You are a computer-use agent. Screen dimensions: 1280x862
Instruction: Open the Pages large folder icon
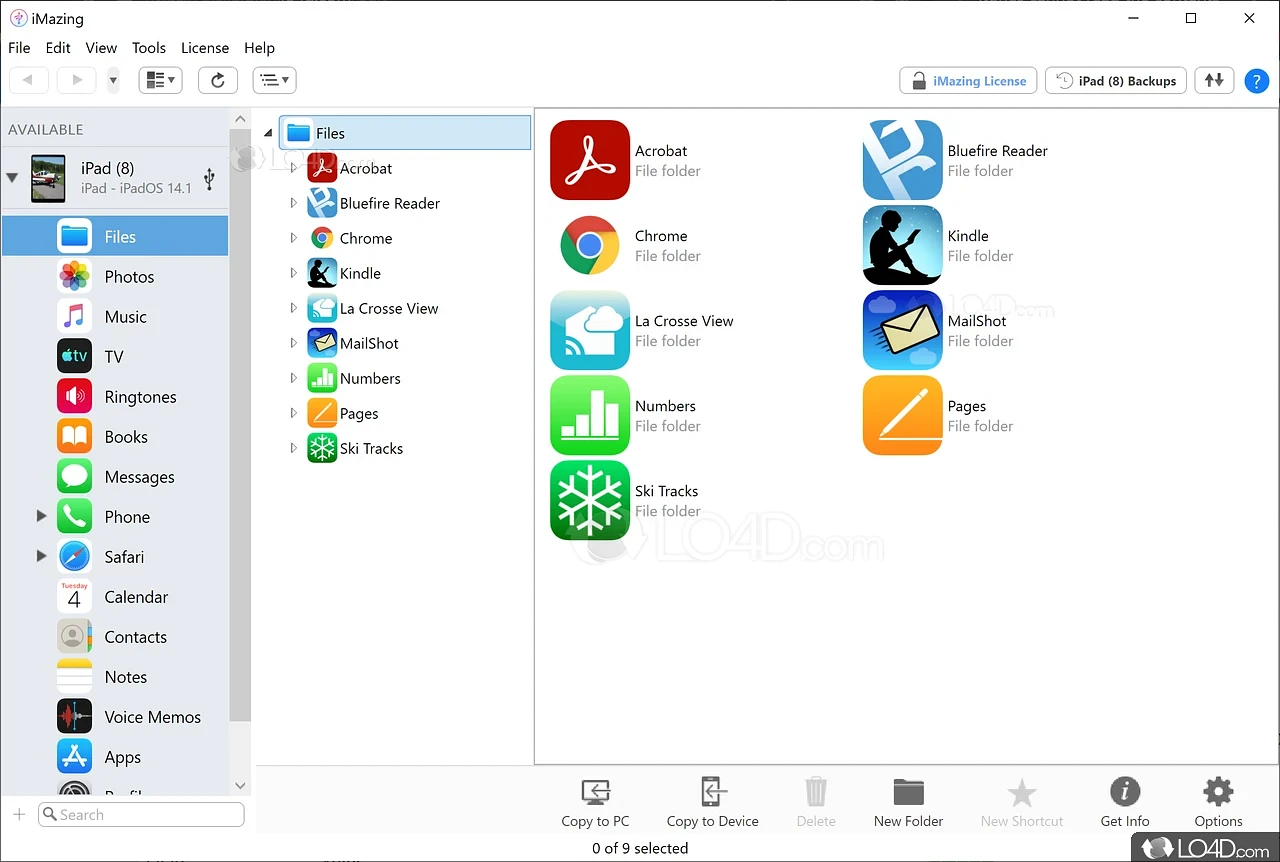(903, 415)
